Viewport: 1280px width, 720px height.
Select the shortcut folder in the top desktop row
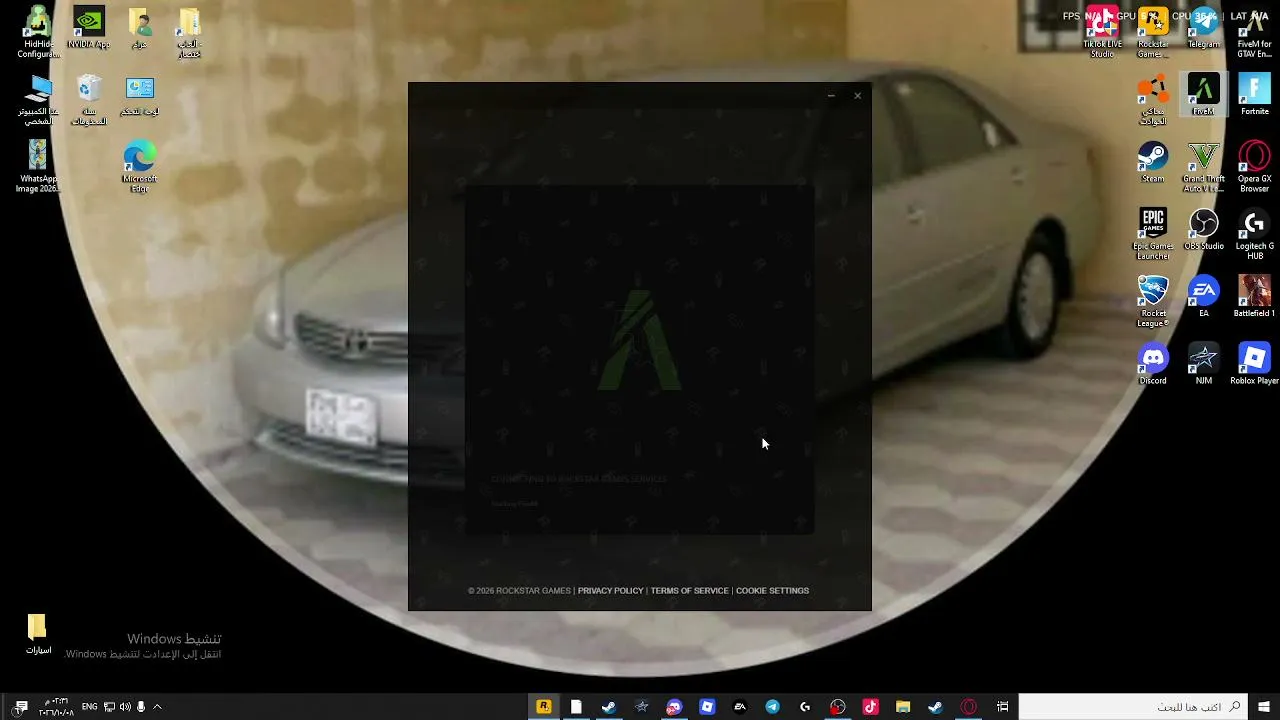pos(190,33)
